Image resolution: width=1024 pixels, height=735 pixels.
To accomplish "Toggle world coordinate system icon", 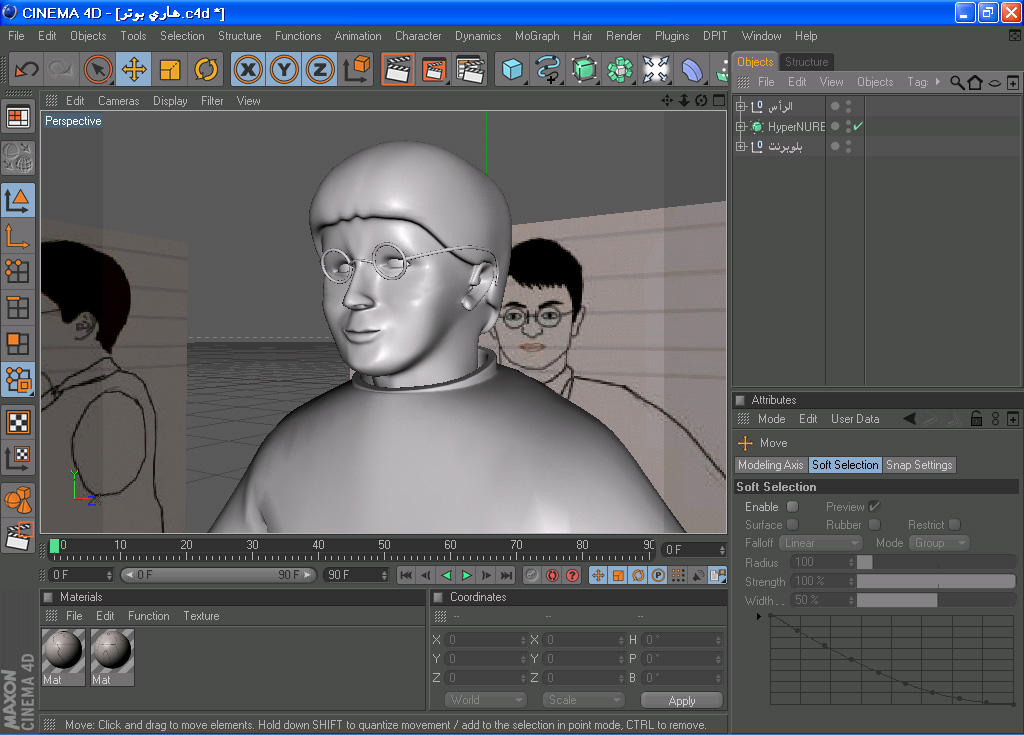I will [x=357, y=69].
